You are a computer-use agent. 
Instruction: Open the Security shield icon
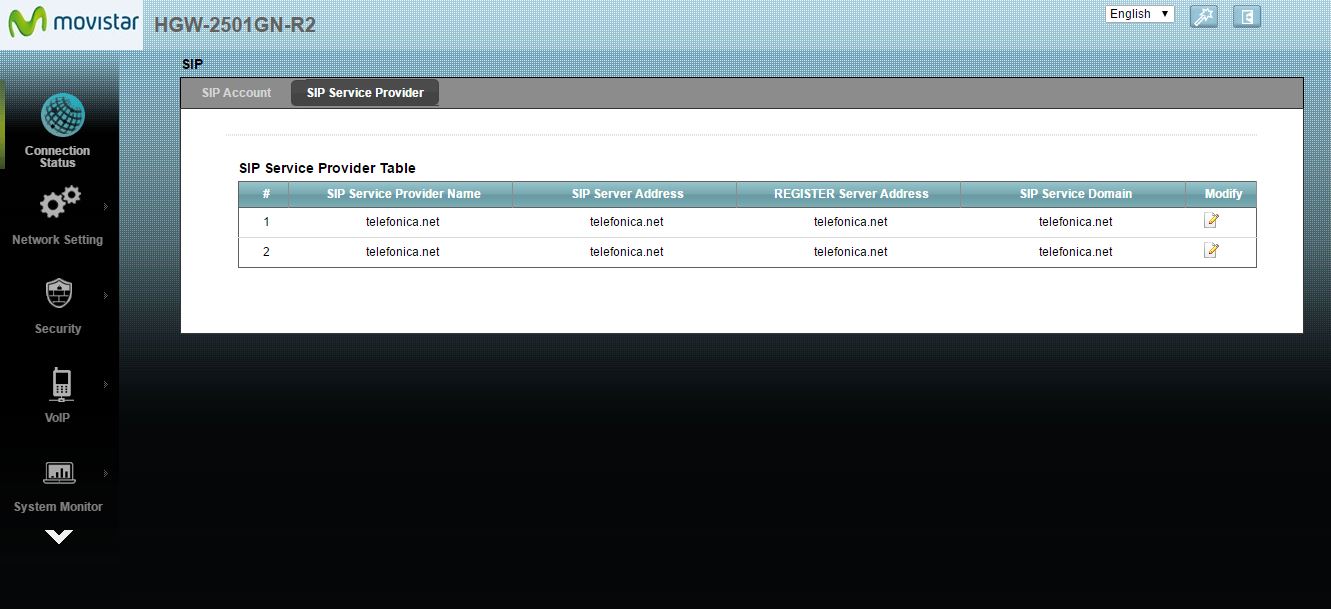[59, 293]
